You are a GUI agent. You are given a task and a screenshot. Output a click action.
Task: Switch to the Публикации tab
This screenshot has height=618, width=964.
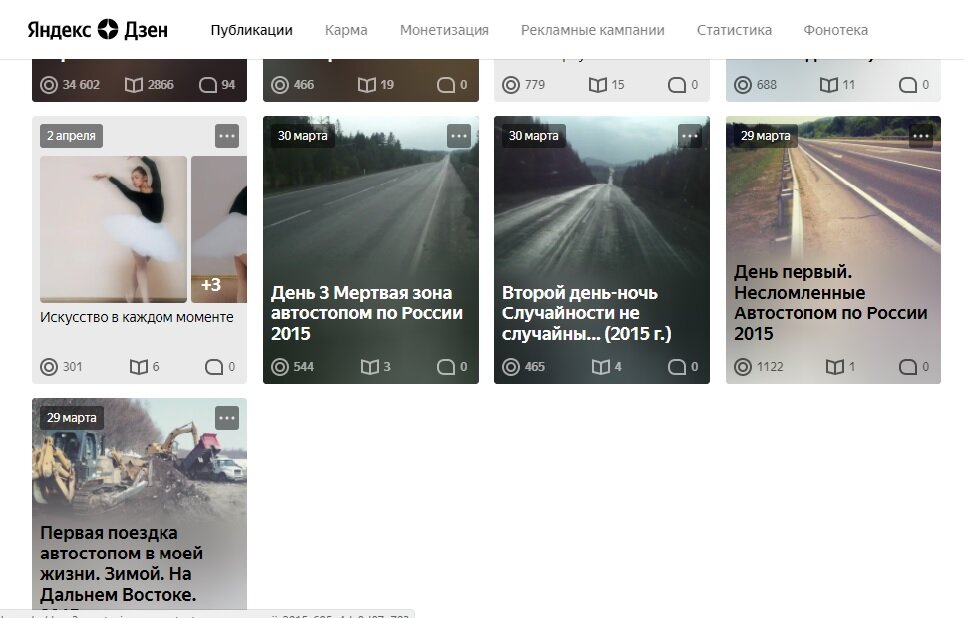(251, 30)
